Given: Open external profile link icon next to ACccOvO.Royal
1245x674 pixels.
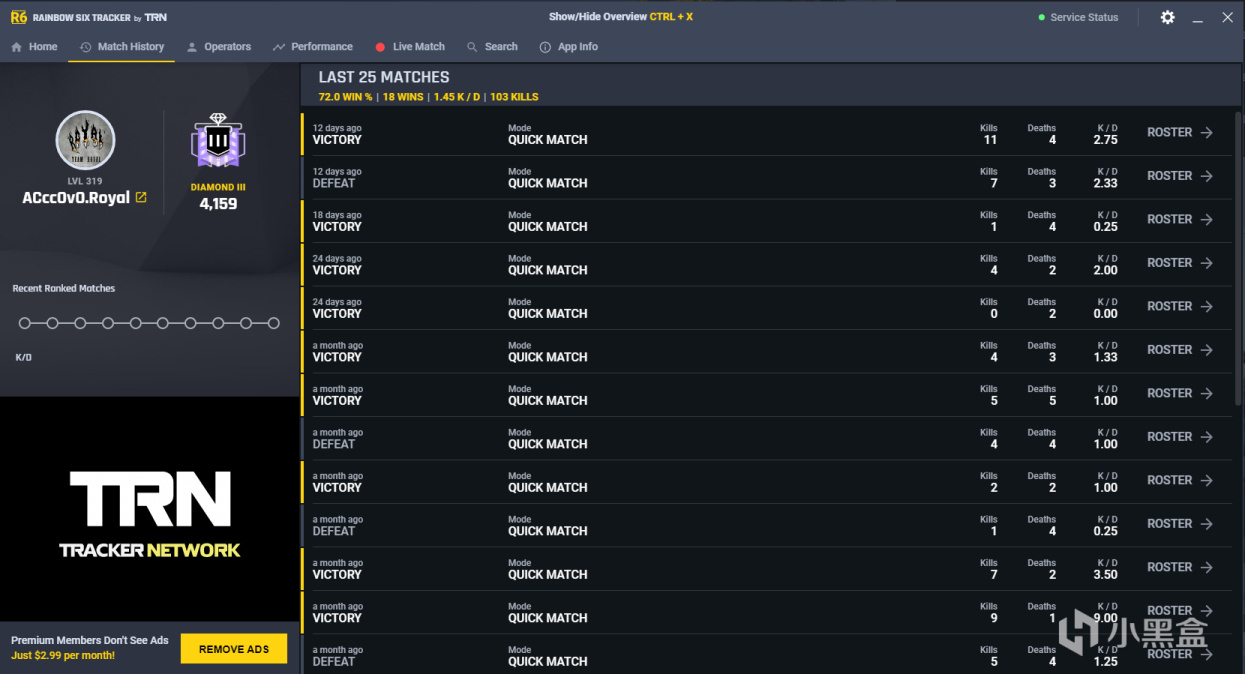Looking at the screenshot, I should point(141,197).
